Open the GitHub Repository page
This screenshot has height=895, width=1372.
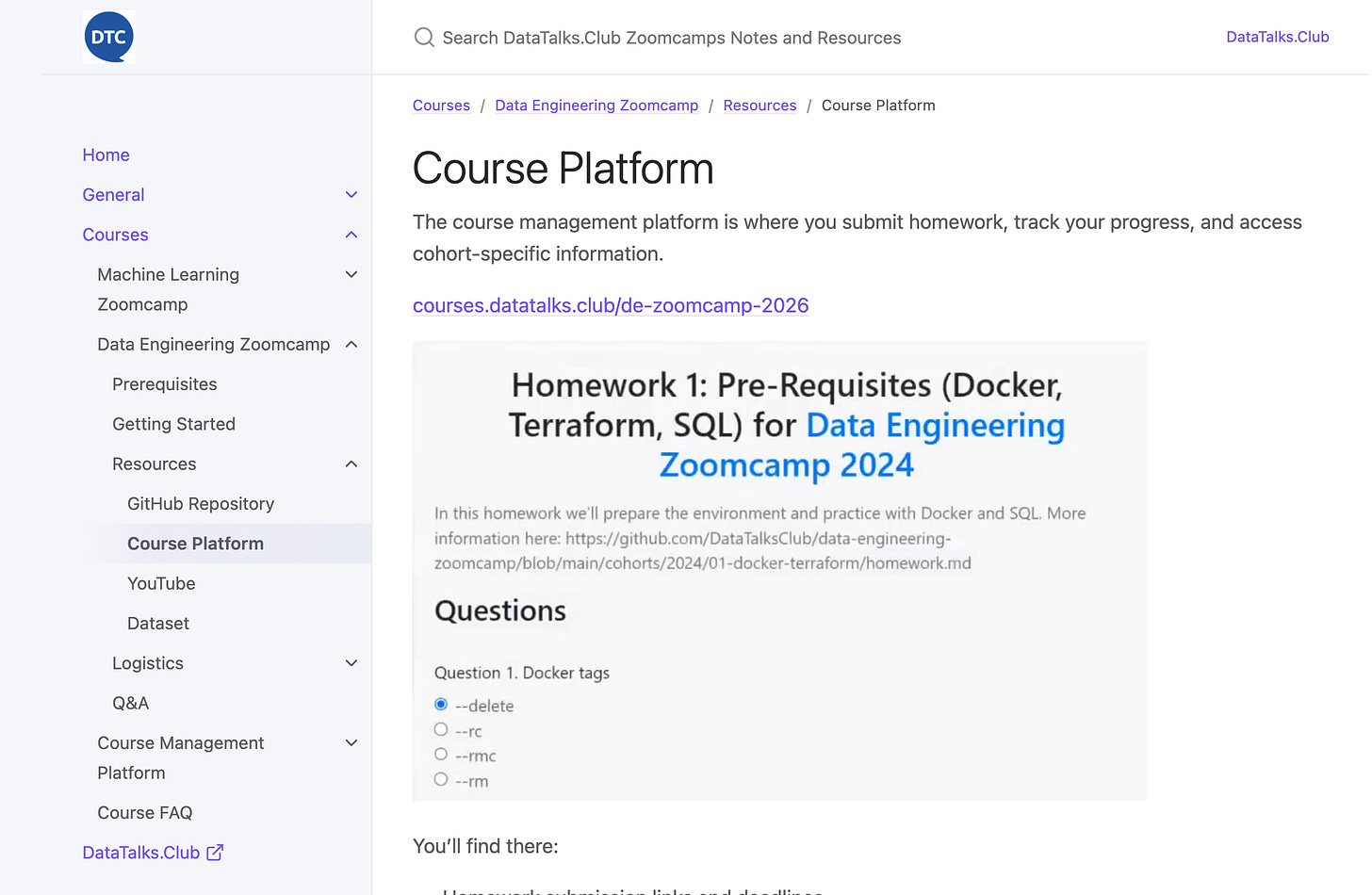[201, 504]
